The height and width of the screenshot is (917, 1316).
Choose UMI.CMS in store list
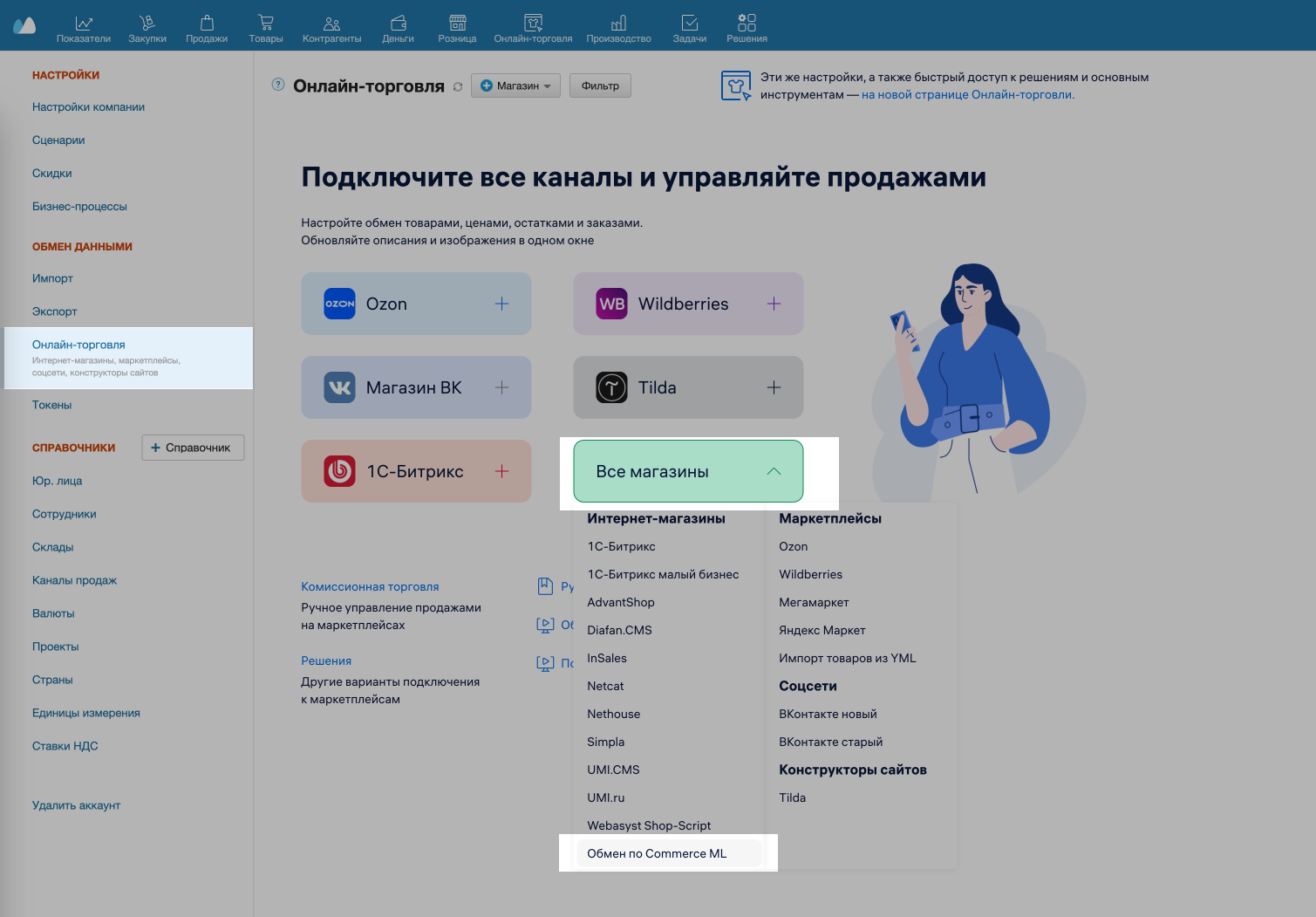coord(613,770)
